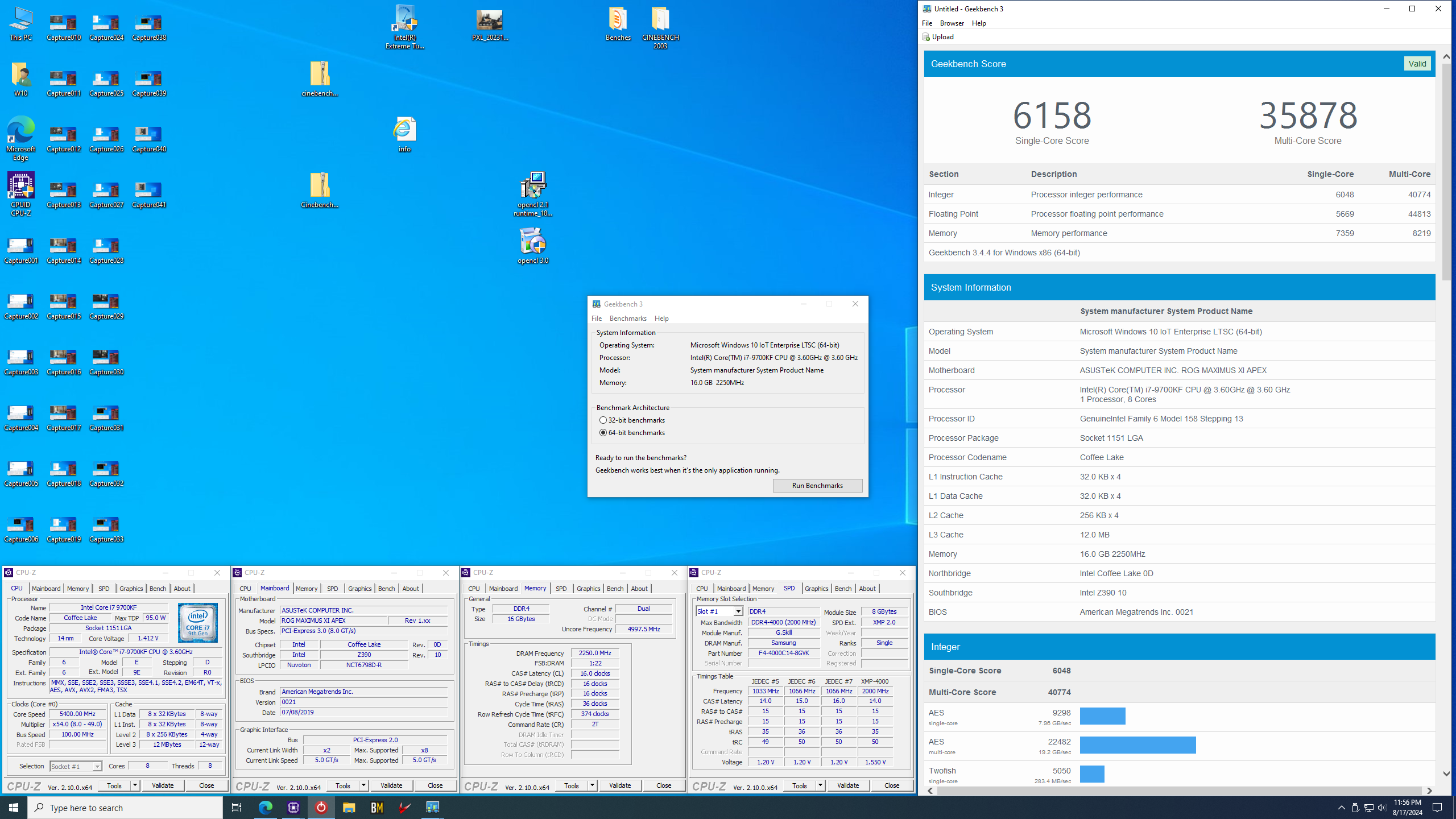Select the Capture001 screenshot file
The width and height of the screenshot is (1456, 819).
click(x=21, y=250)
